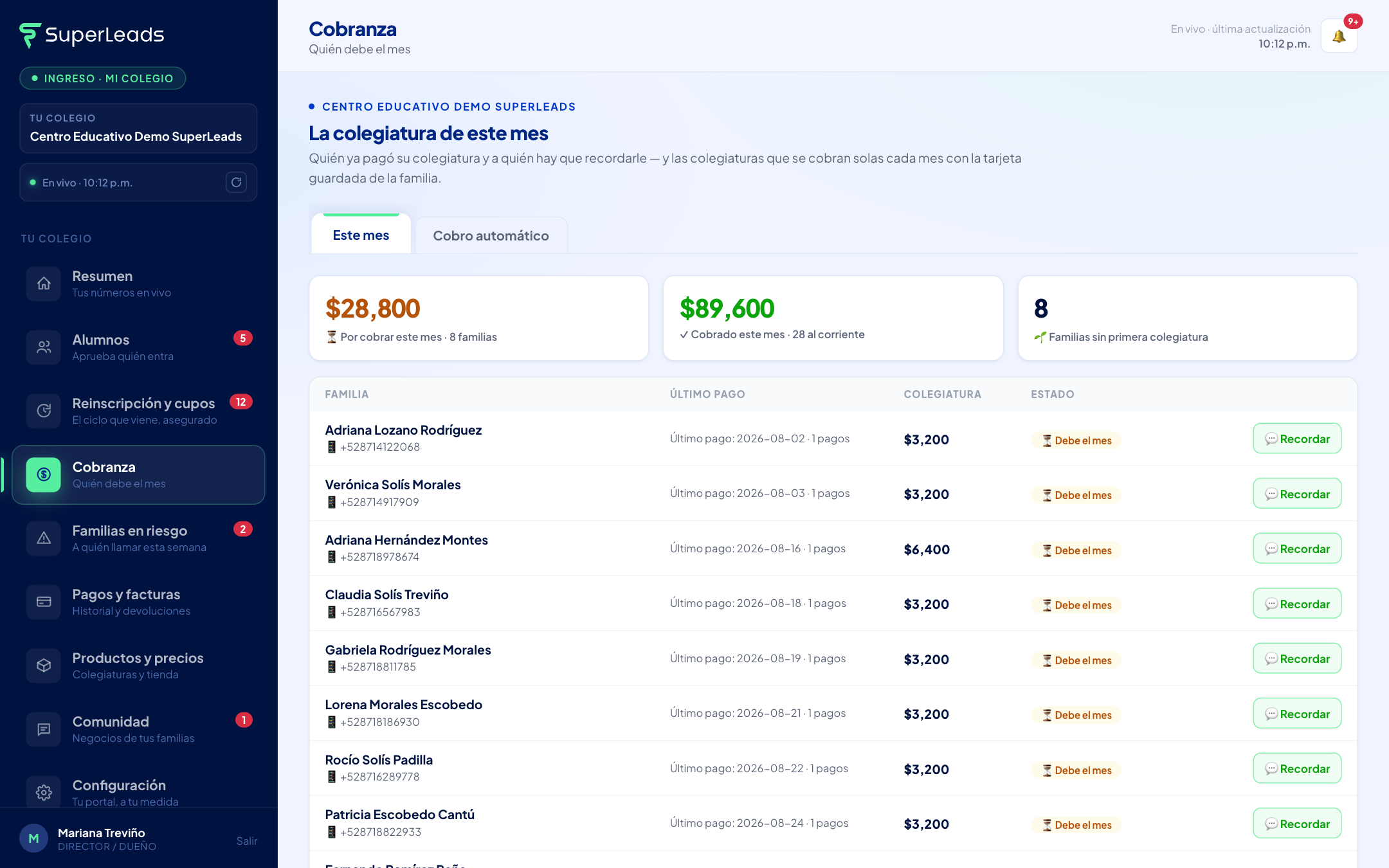Select Cobranza dollar icon
This screenshot has height=868, width=1389.
(x=44, y=475)
